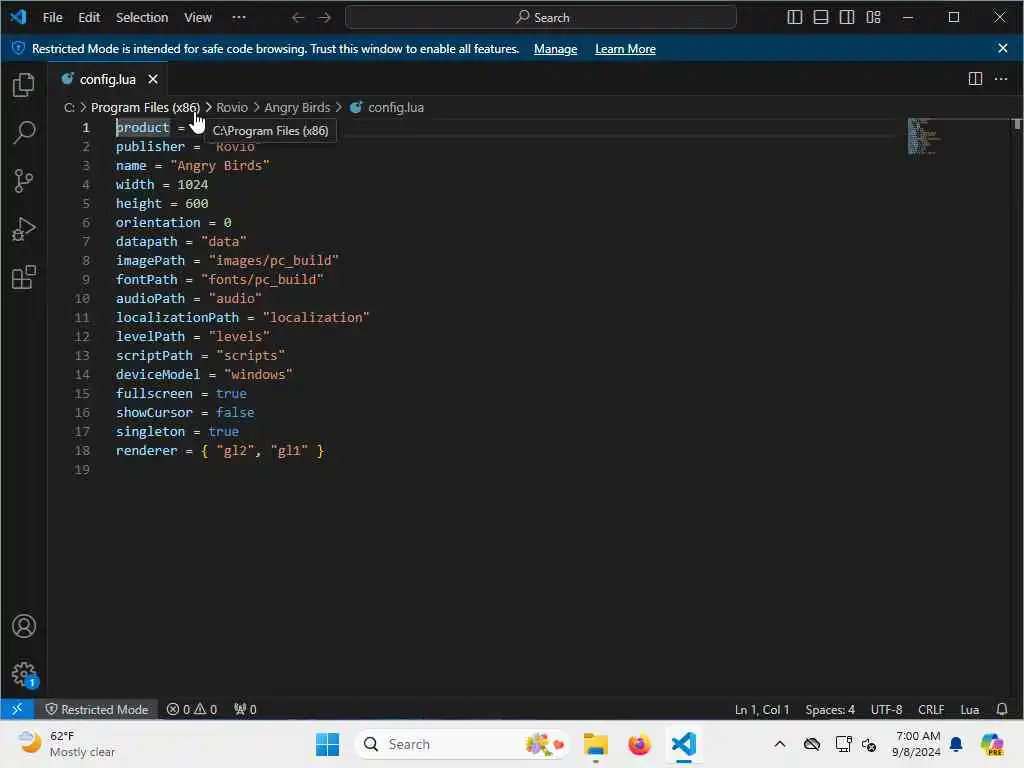Screen dimensions: 1024x768
Task: Click the taskbar Search box
Action: [462, 743]
